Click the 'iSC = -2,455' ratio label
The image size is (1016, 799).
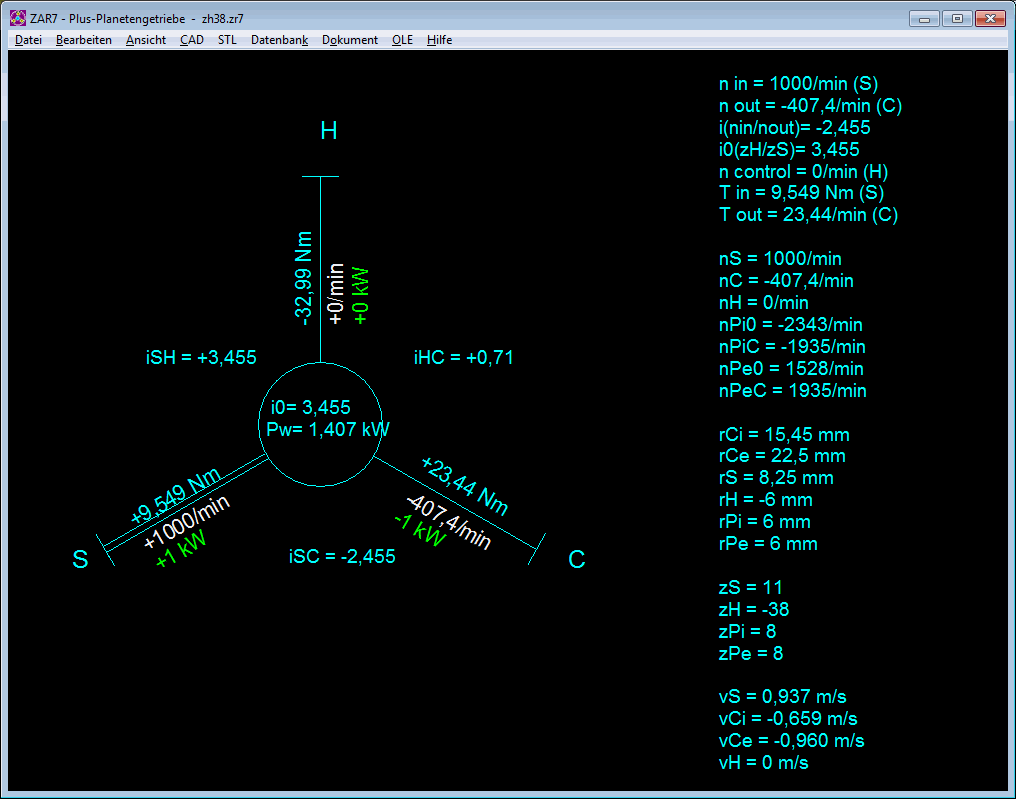[x=342, y=557]
